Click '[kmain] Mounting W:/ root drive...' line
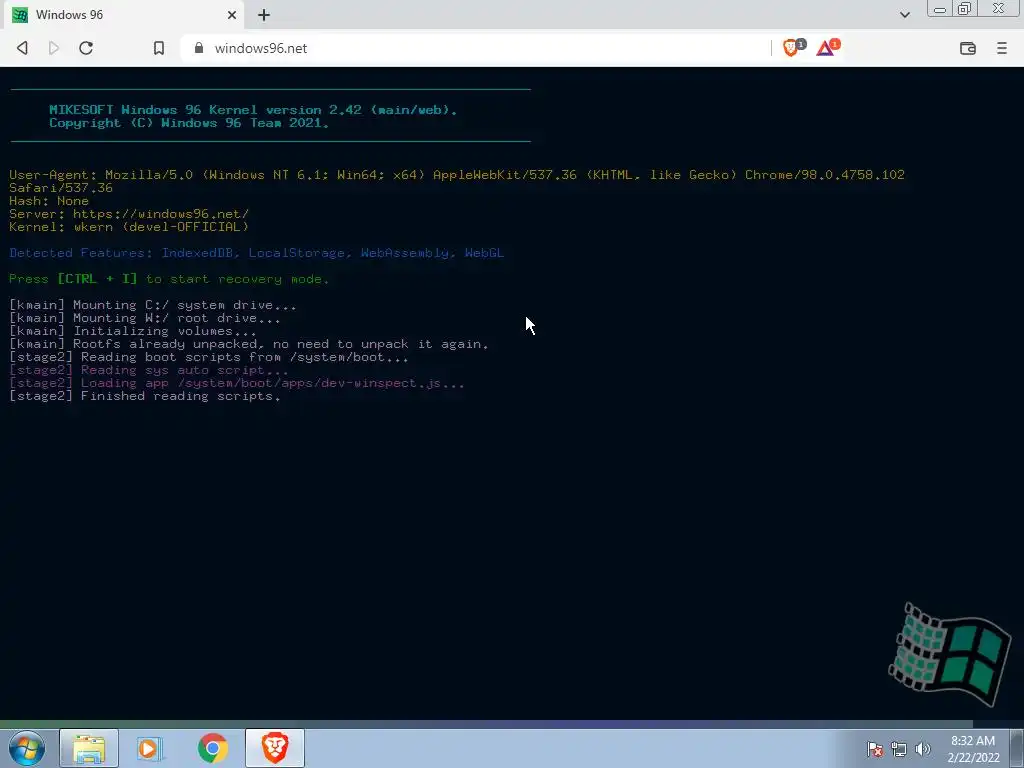The height and width of the screenshot is (768, 1024). click(x=145, y=318)
